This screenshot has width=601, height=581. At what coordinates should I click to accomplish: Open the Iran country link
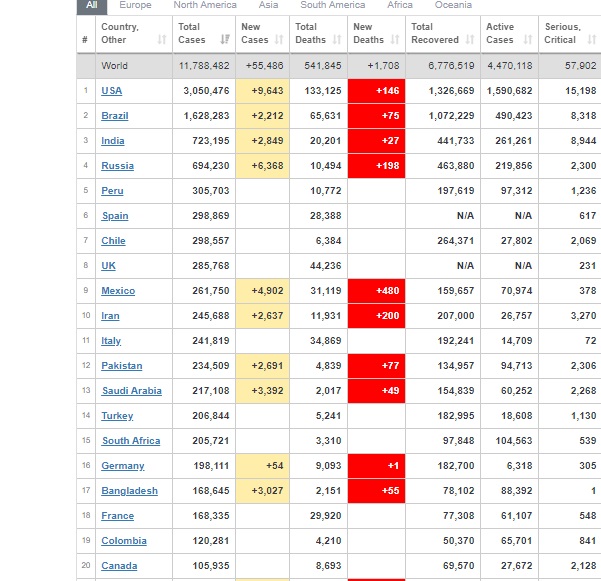(x=110, y=316)
